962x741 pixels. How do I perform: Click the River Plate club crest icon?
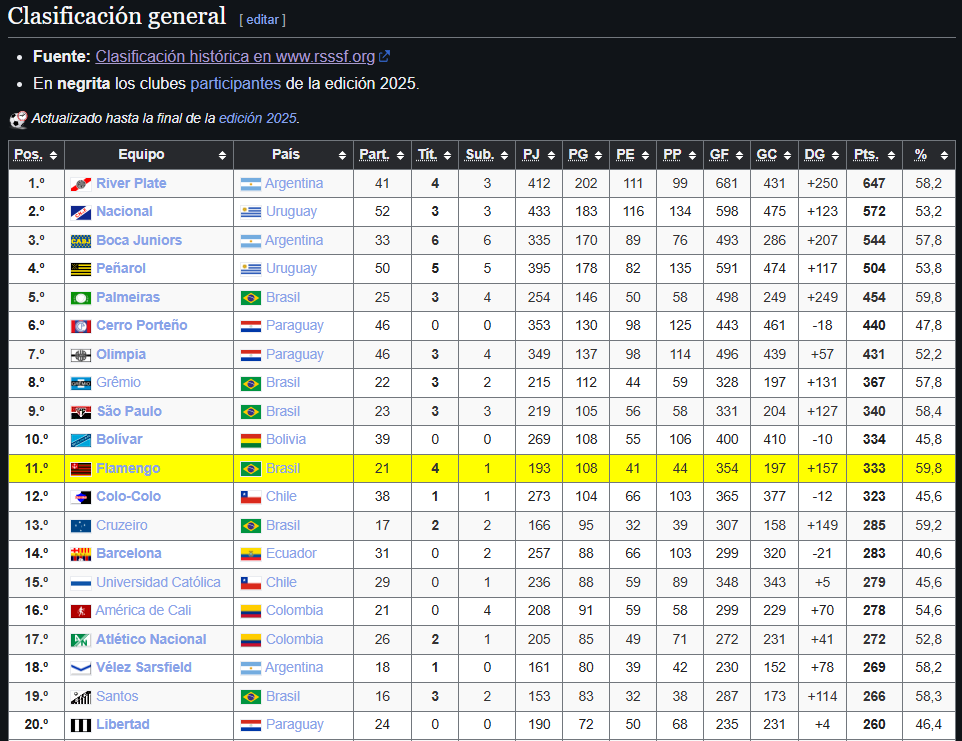tap(81, 184)
